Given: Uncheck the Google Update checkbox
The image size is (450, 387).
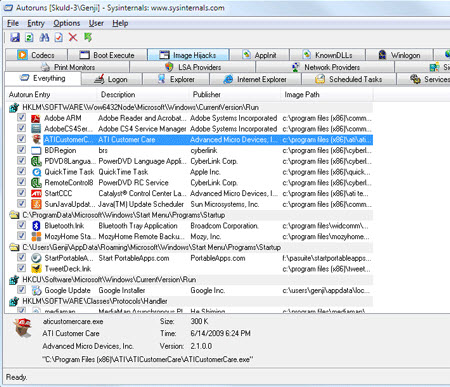Looking at the screenshot, I should pos(21,290).
